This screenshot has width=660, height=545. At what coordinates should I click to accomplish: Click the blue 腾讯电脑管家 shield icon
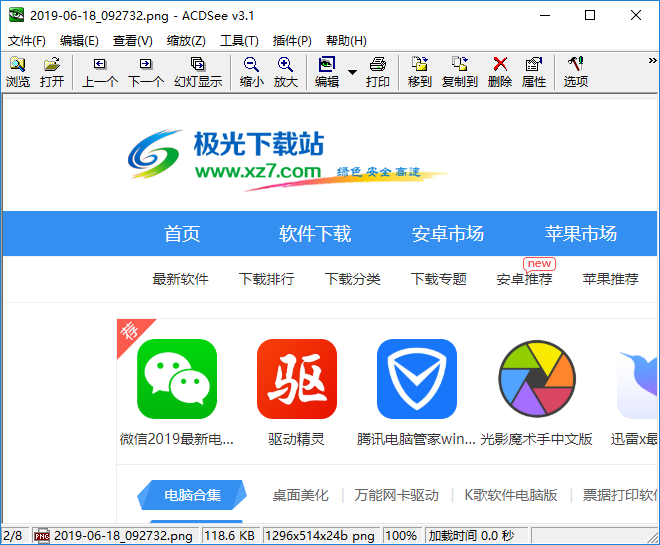(417, 379)
